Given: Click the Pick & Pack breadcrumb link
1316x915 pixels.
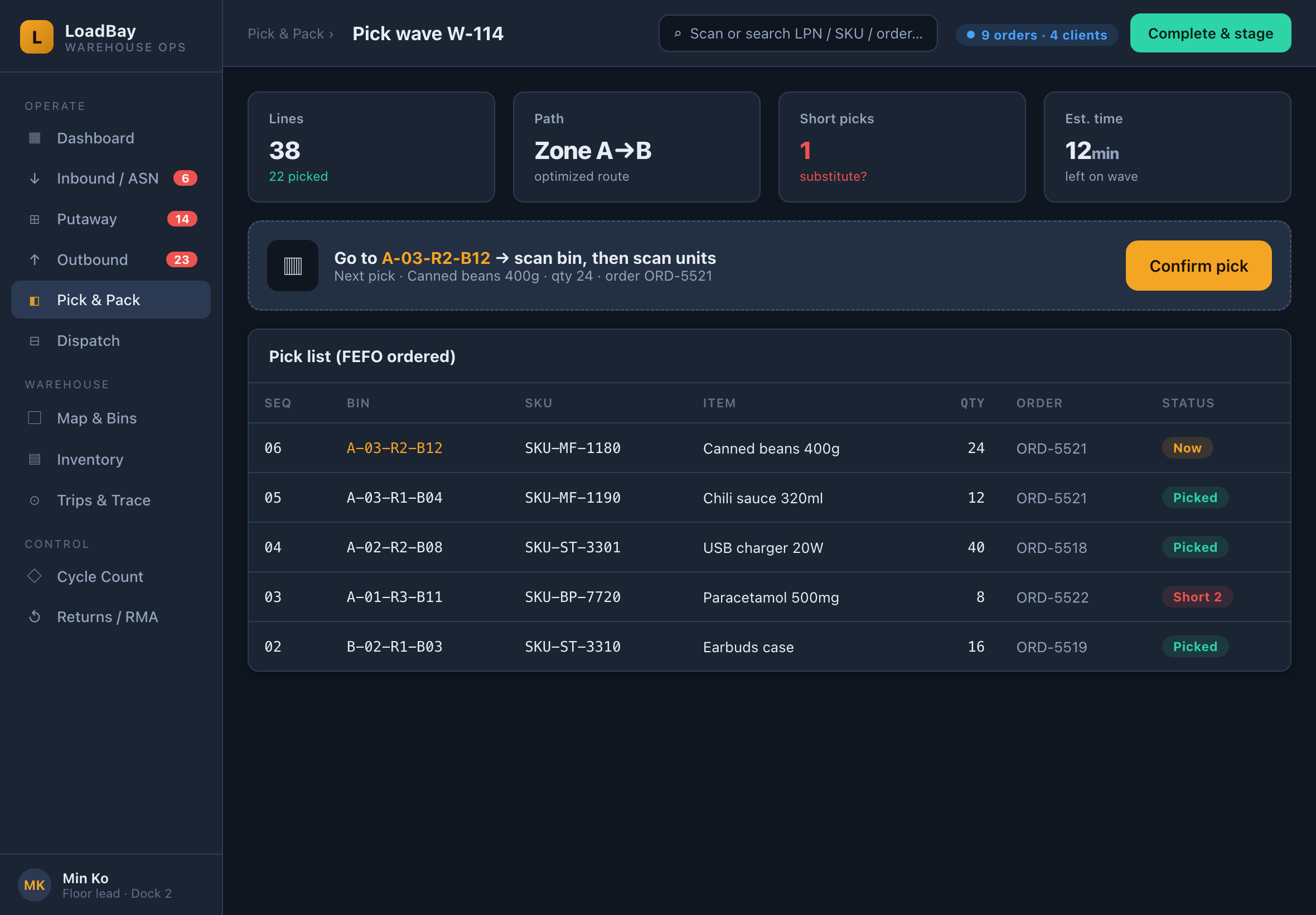Looking at the screenshot, I should (286, 34).
